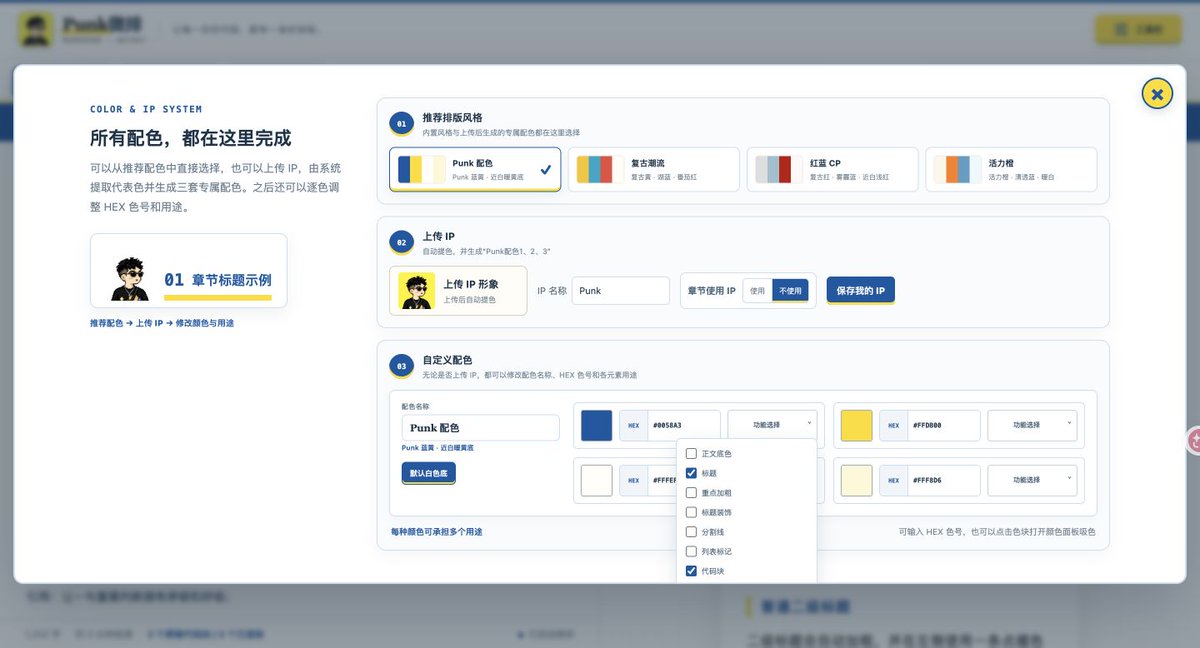Select the Punk 配色 style card

click(475, 170)
